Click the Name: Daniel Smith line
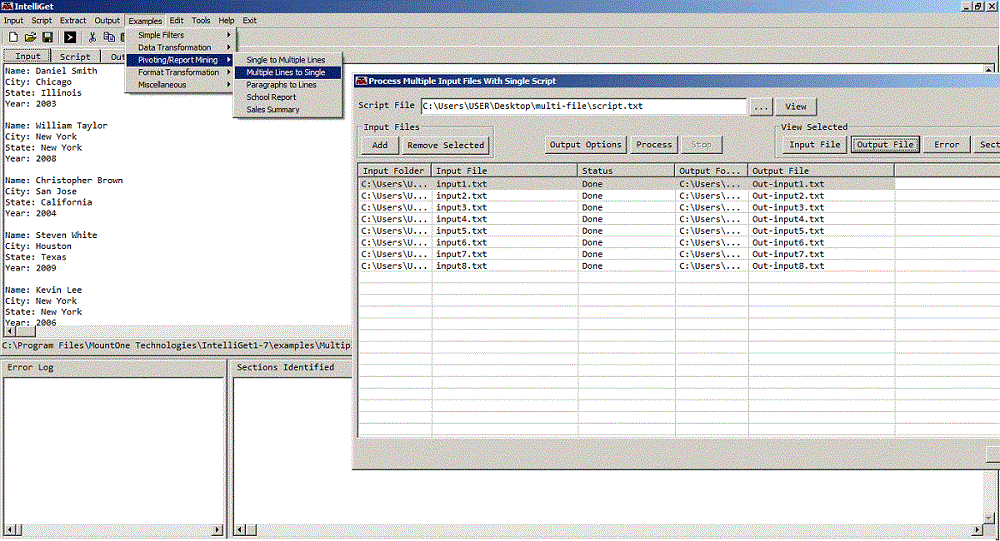Viewport: 1000px width, 541px height. pyautogui.click(x=52, y=71)
